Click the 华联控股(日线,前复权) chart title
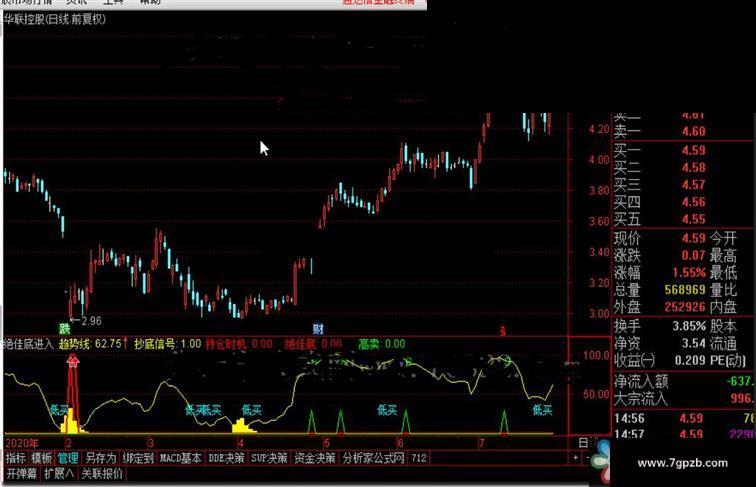 (54, 19)
